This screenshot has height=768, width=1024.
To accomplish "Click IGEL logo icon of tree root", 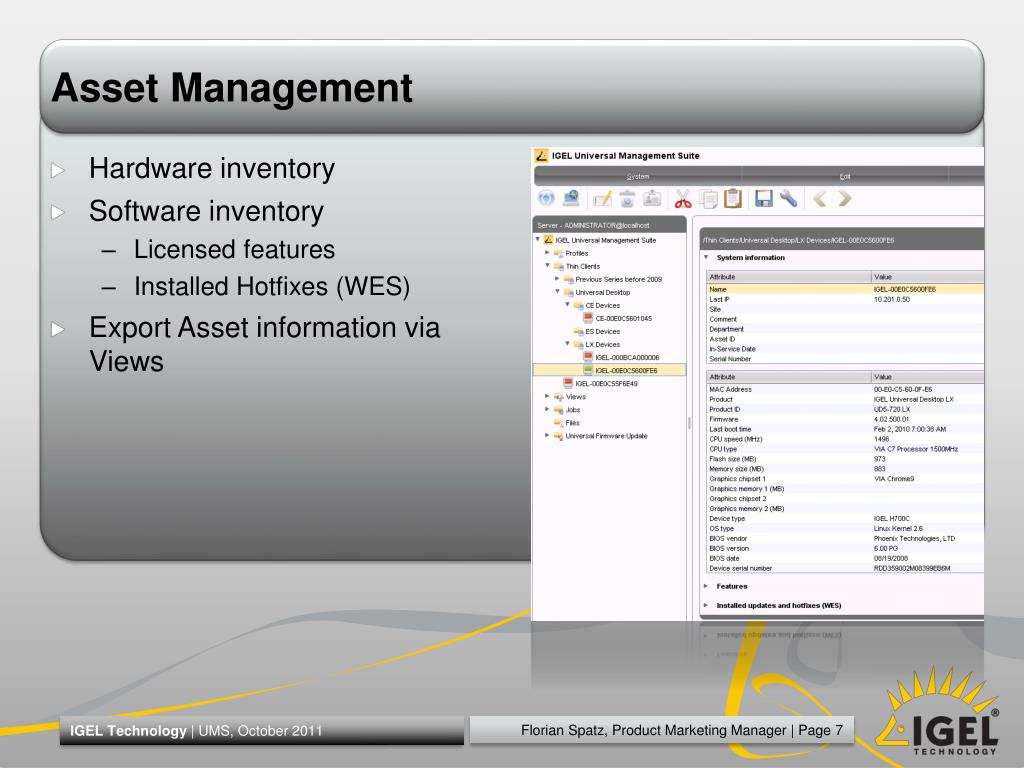I will coord(549,240).
